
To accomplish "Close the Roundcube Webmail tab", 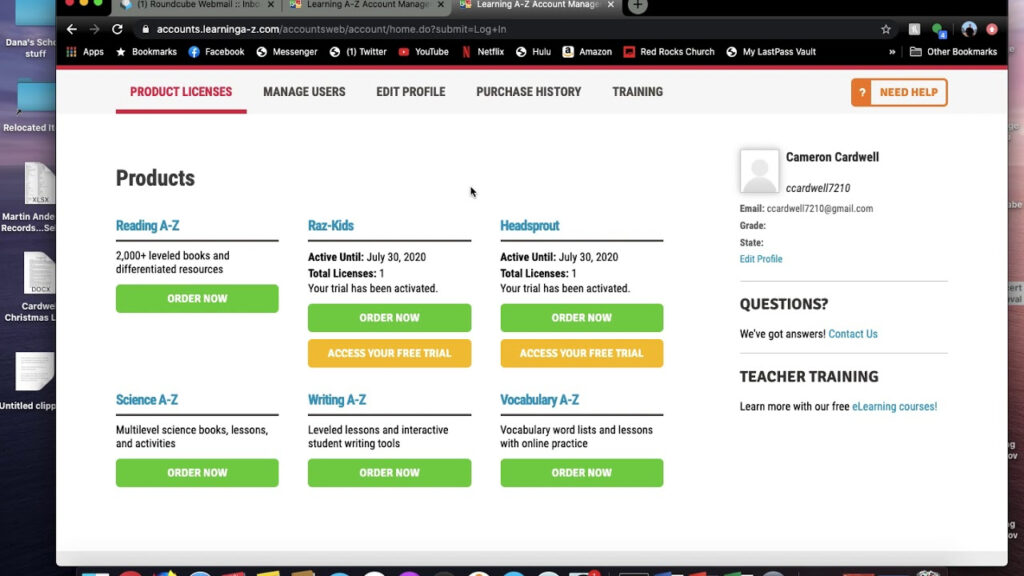I will [271, 5].
